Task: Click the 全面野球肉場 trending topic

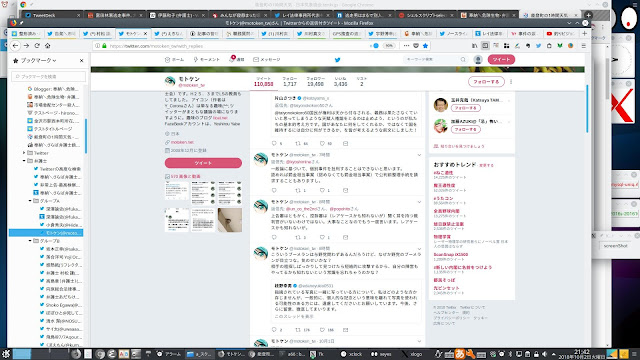Action: [x=447, y=211]
